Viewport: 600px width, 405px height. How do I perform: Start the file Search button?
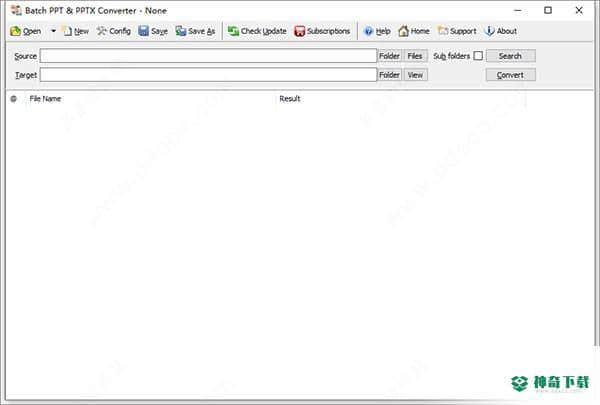510,56
